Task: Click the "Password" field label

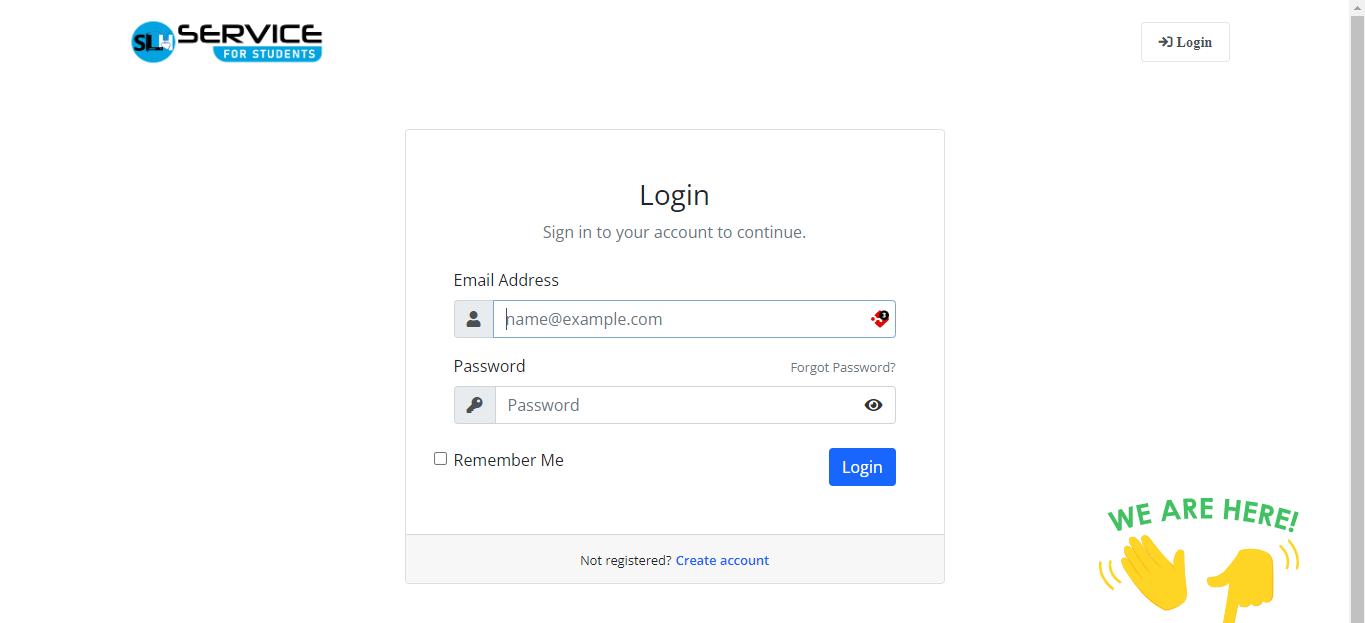Action: pos(489,366)
